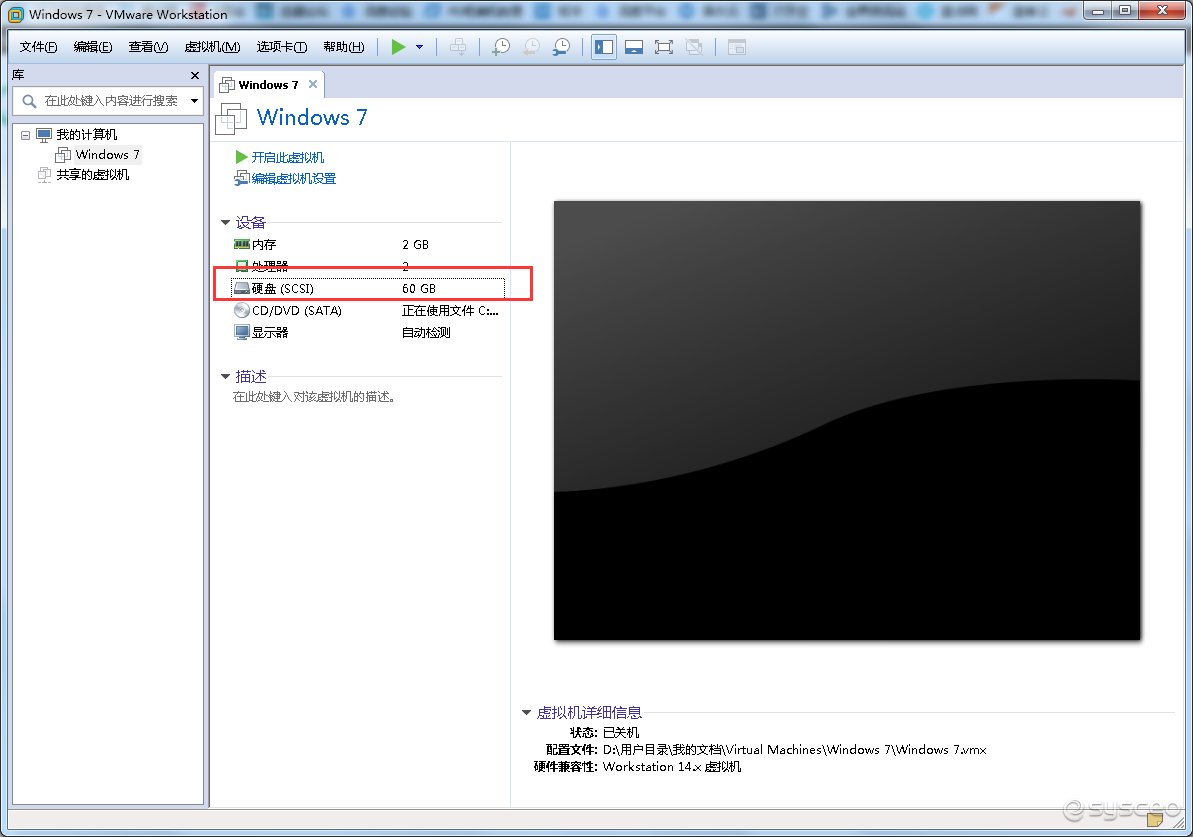The image size is (1193, 837).
Task: Collapse the 描述 section
Action: coord(225,377)
